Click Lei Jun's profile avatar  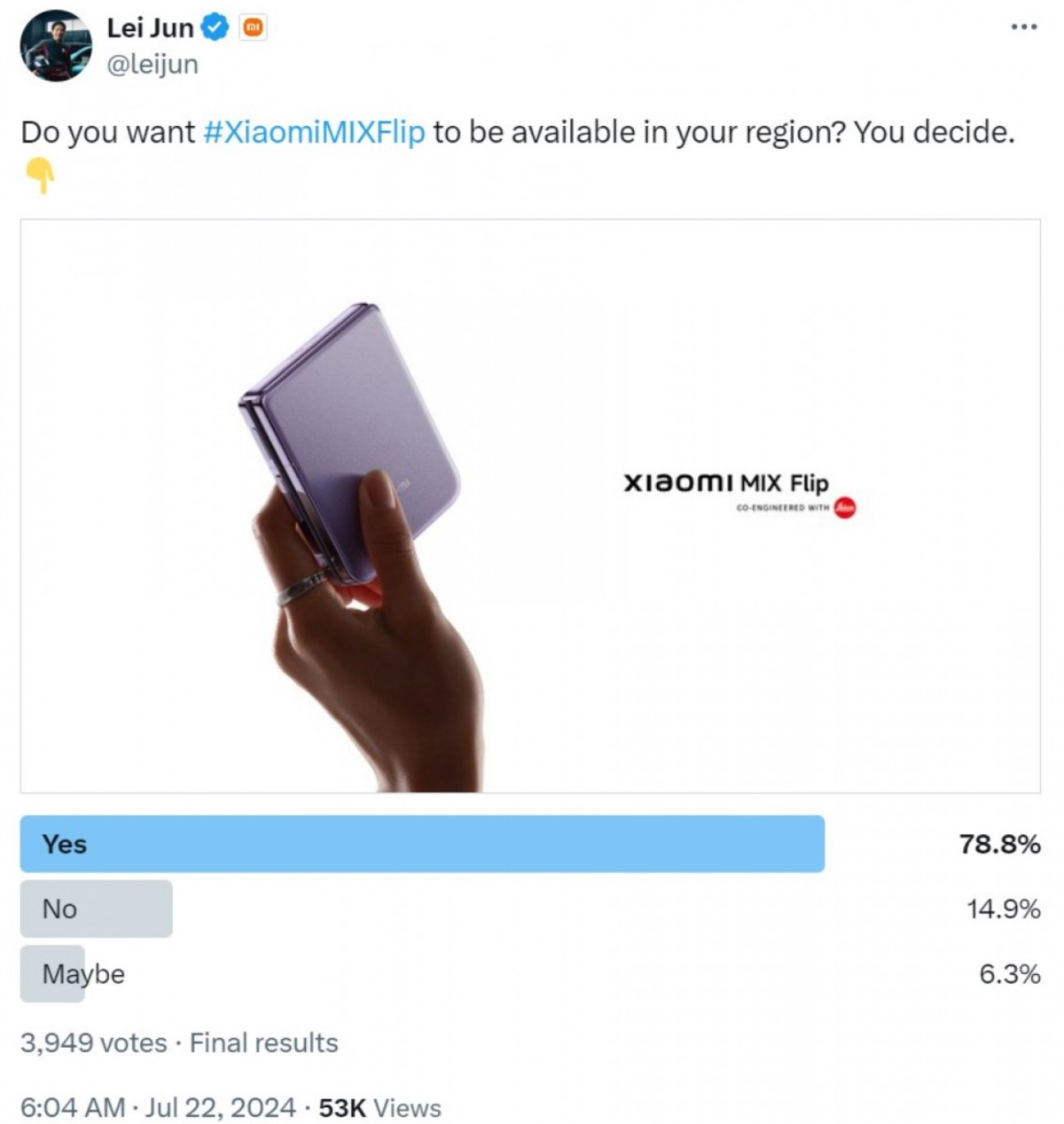56,45
